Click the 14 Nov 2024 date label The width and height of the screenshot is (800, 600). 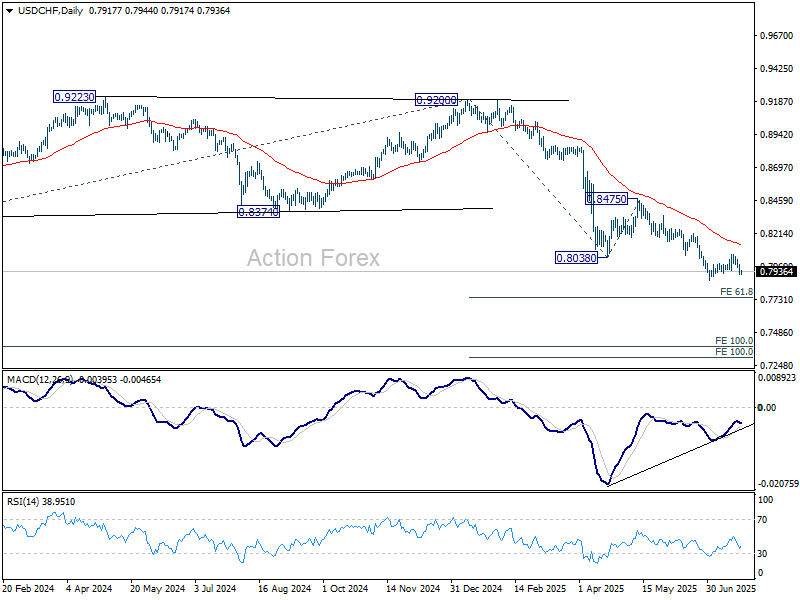coord(413,589)
